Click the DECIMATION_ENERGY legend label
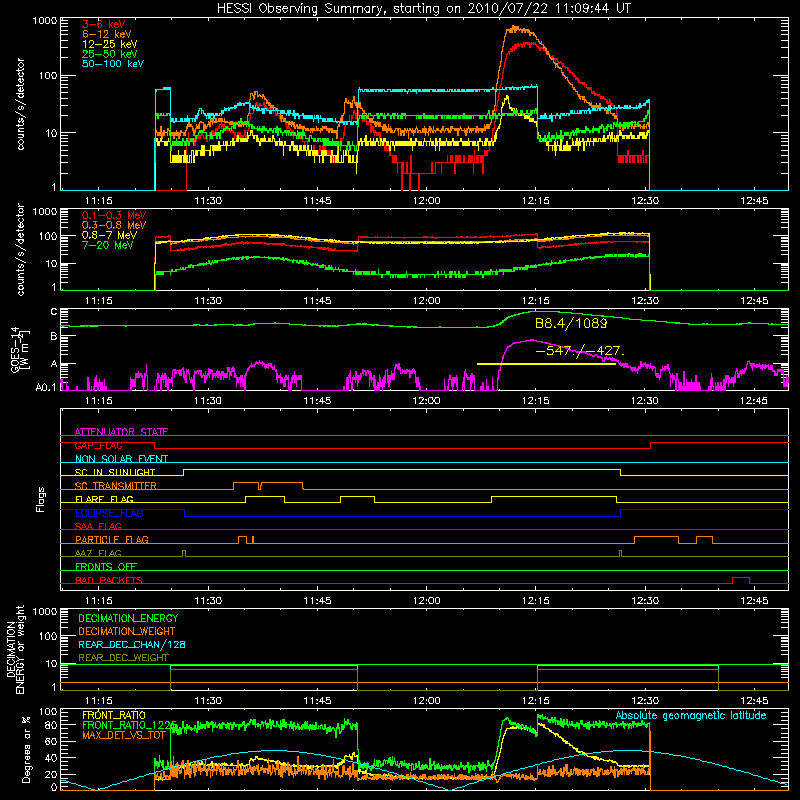 click(128, 618)
